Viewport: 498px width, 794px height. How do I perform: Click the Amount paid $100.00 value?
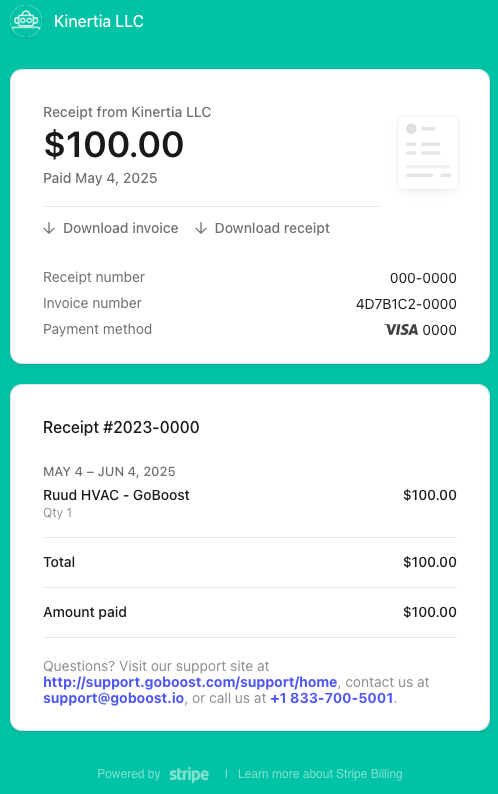tap(430, 612)
